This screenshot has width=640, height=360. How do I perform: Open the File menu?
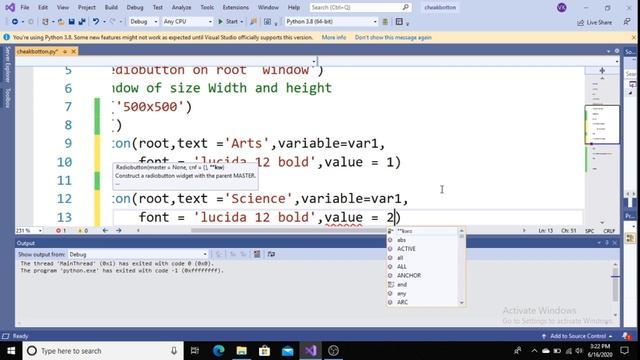pos(25,7)
